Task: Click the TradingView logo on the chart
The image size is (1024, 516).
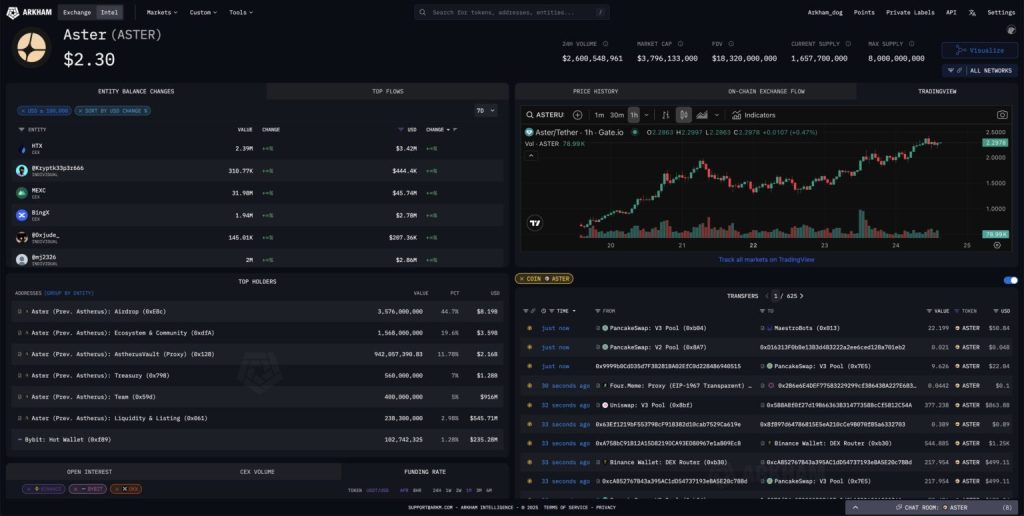Action: pyautogui.click(x=535, y=223)
